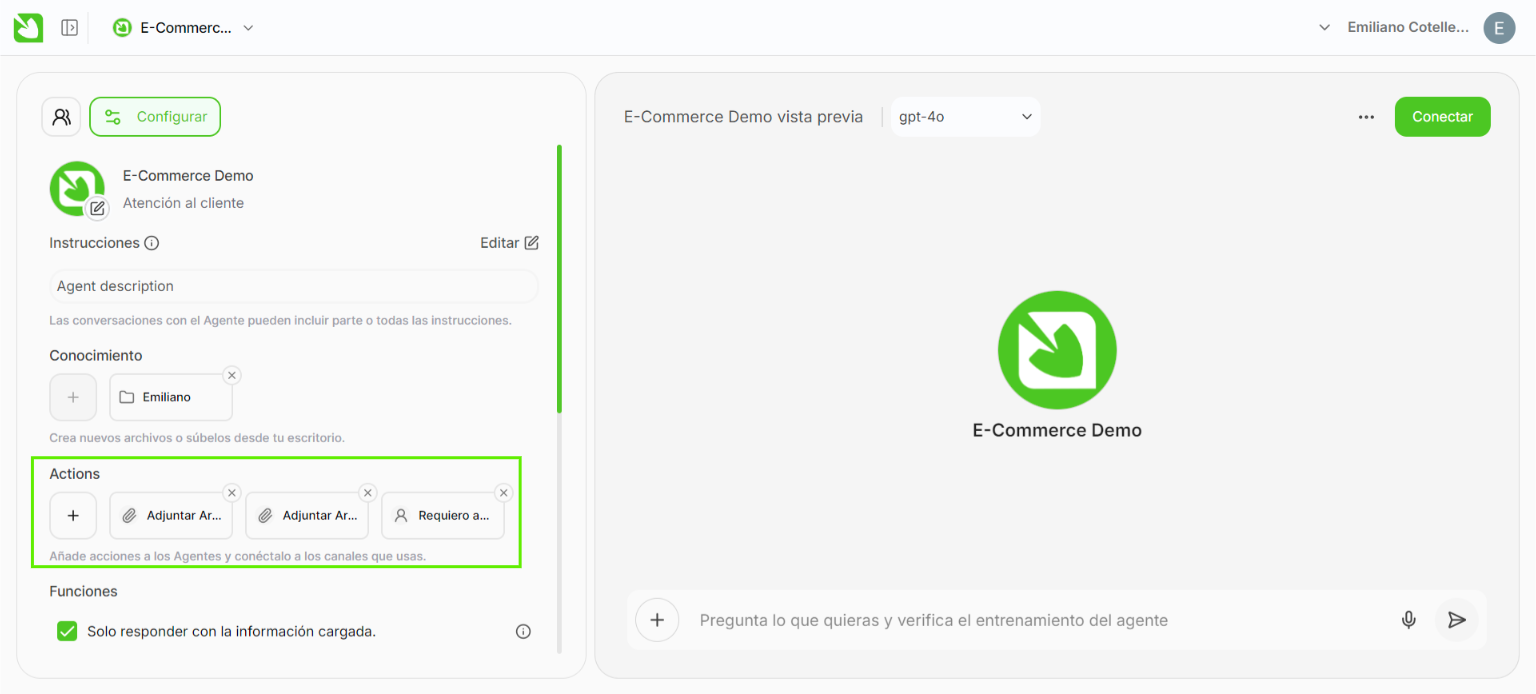1536x694 pixels.
Task: Click Editar link for instructions
Action: [x=509, y=243]
